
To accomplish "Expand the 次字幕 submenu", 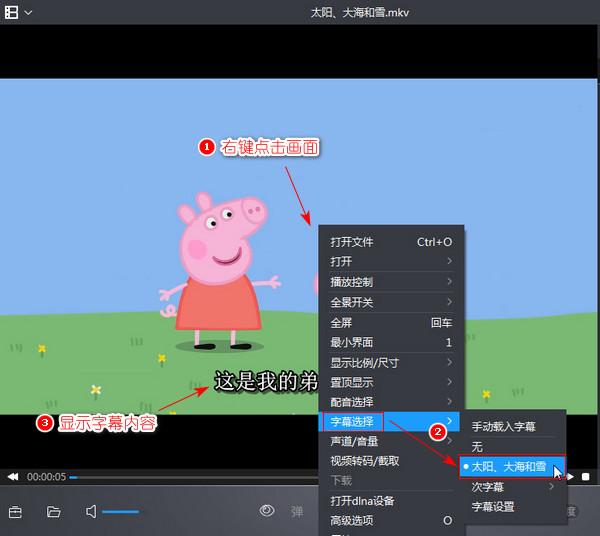I will 513,487.
